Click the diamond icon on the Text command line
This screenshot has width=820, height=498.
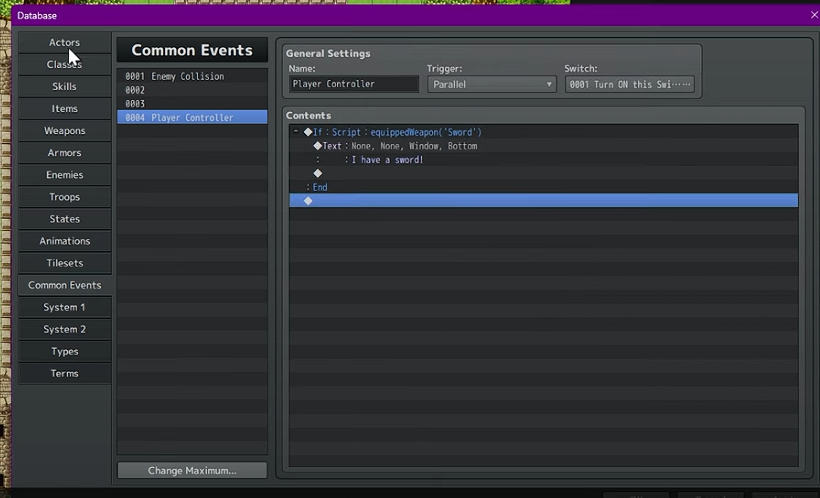click(318, 146)
